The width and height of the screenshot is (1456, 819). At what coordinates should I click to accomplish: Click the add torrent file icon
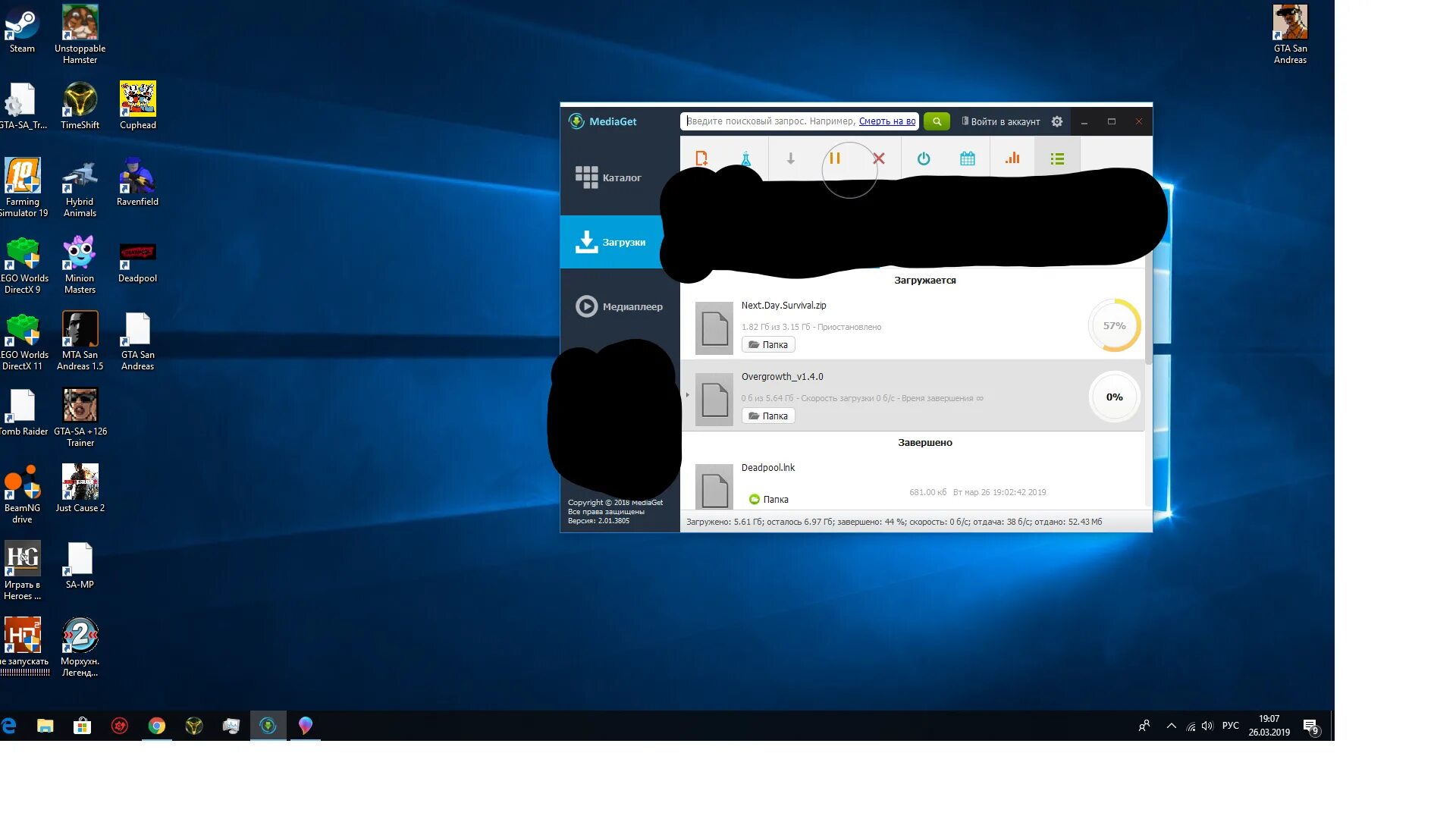coord(701,158)
